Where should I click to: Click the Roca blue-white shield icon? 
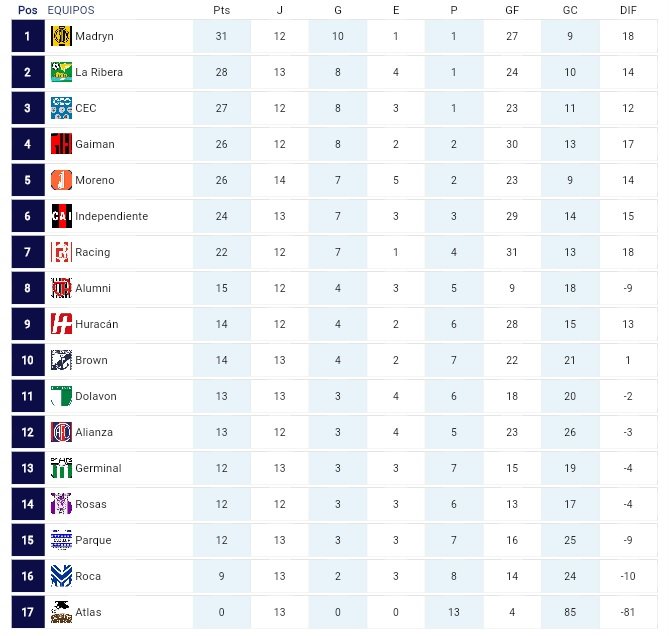[x=61, y=576]
